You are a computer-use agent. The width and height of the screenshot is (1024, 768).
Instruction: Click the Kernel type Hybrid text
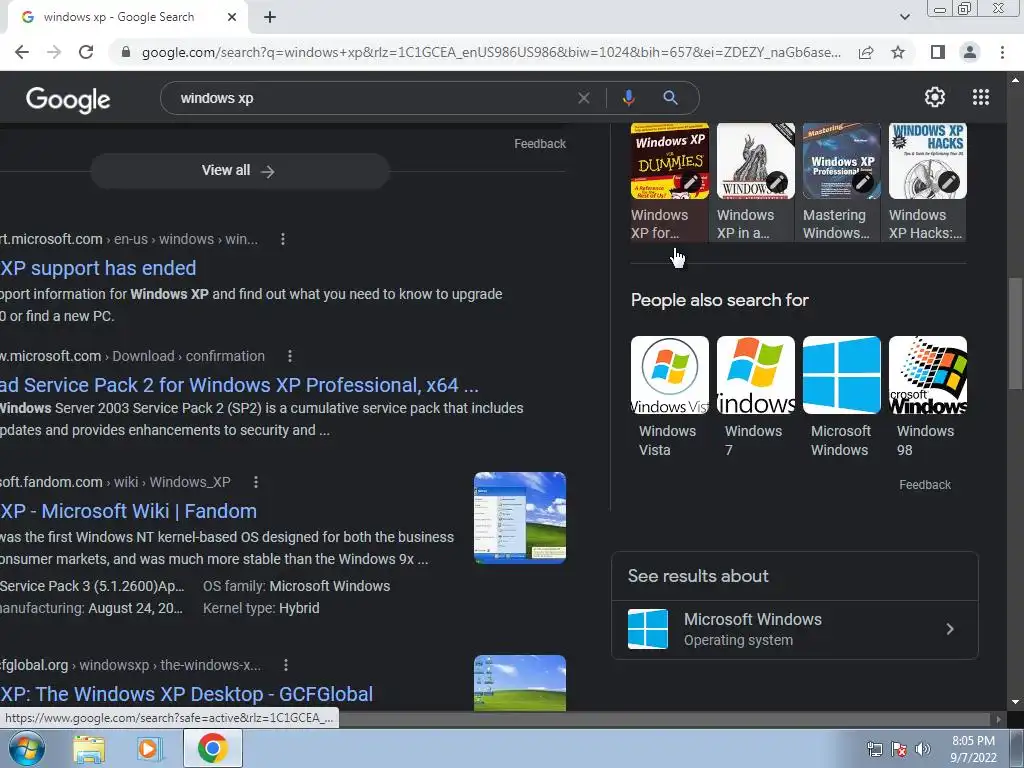[261, 608]
